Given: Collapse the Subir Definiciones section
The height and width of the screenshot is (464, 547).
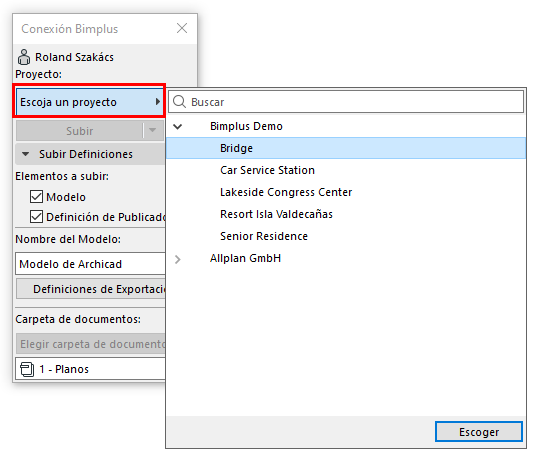Looking at the screenshot, I should (25, 154).
